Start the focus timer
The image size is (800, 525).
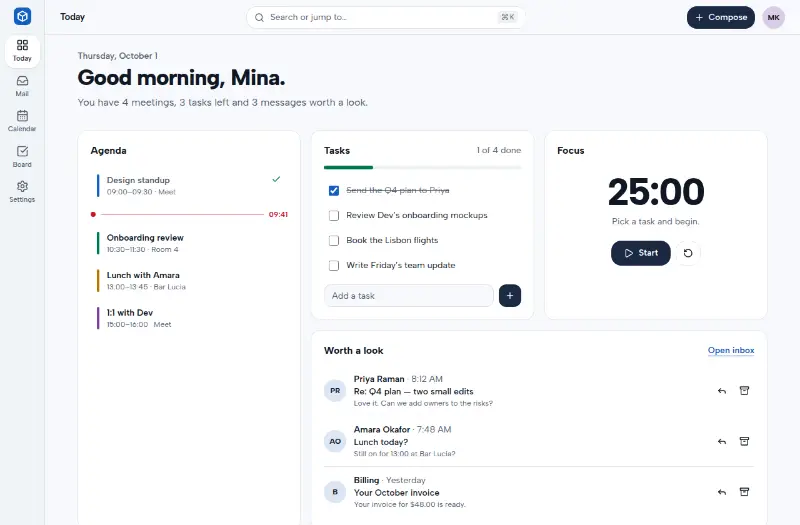pyautogui.click(x=641, y=253)
